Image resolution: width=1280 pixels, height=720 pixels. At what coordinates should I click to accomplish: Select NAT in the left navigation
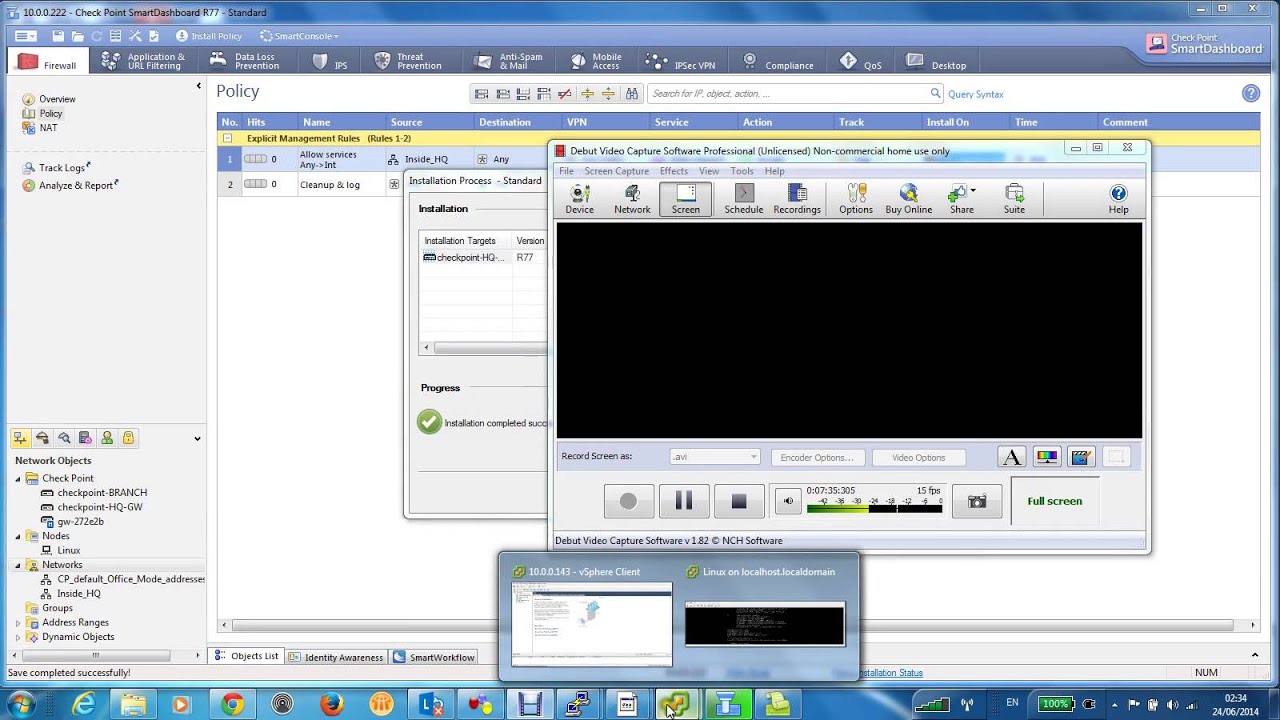pyautogui.click(x=48, y=128)
